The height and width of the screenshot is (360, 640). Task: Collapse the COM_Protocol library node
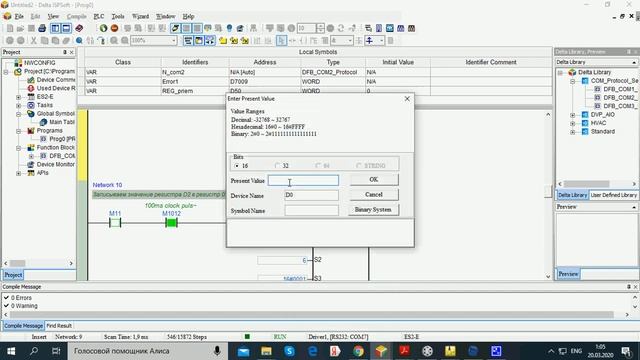pos(572,81)
